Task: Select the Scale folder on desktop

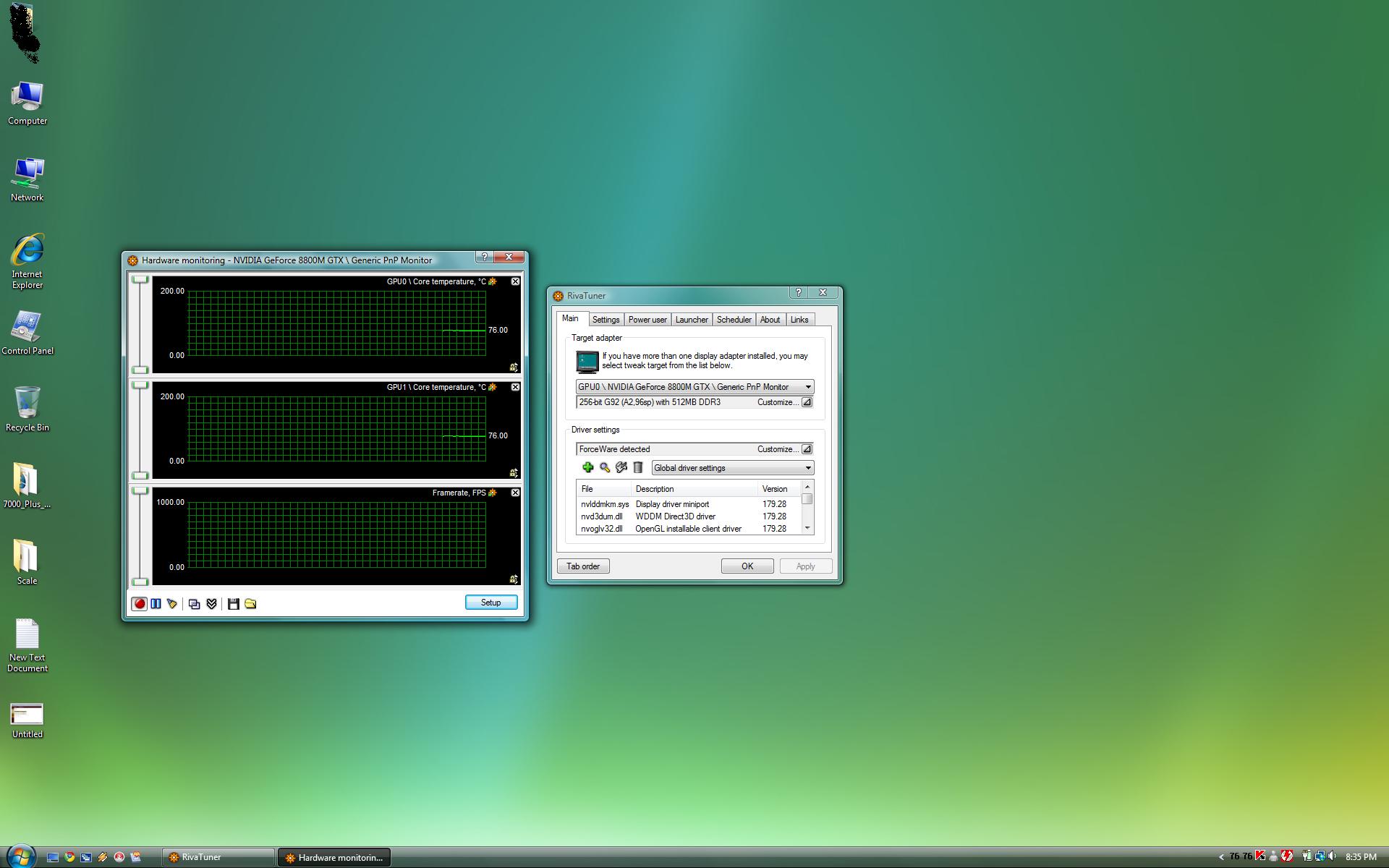Action: [x=27, y=562]
